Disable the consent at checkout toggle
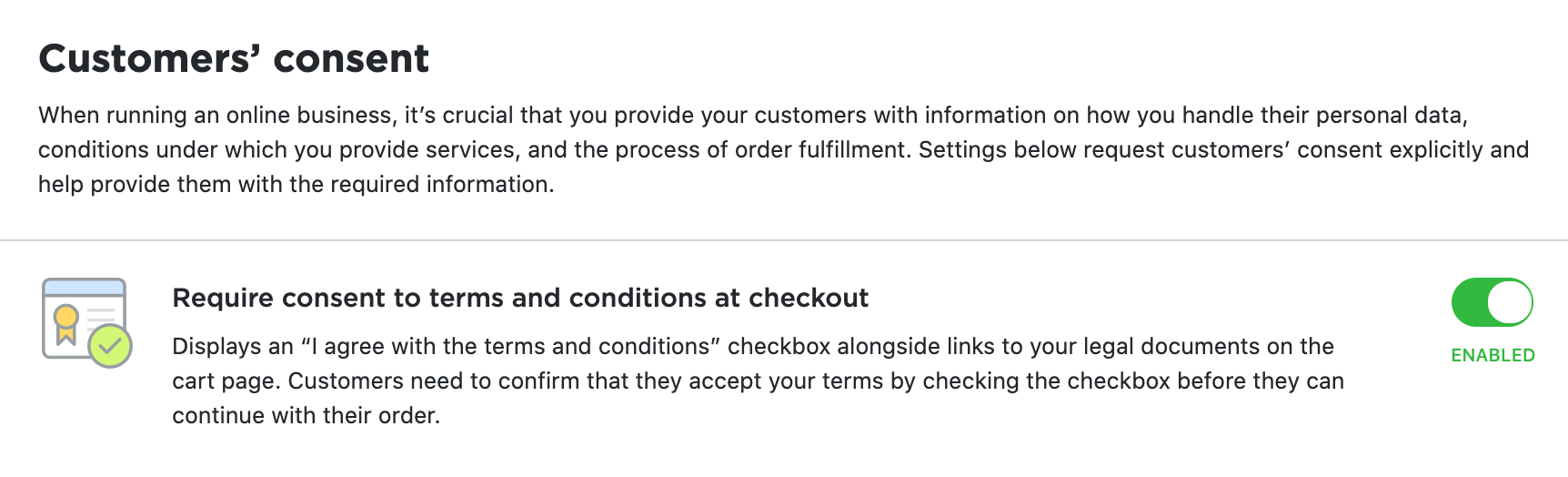This screenshot has height=477, width=1568. pyautogui.click(x=1492, y=302)
